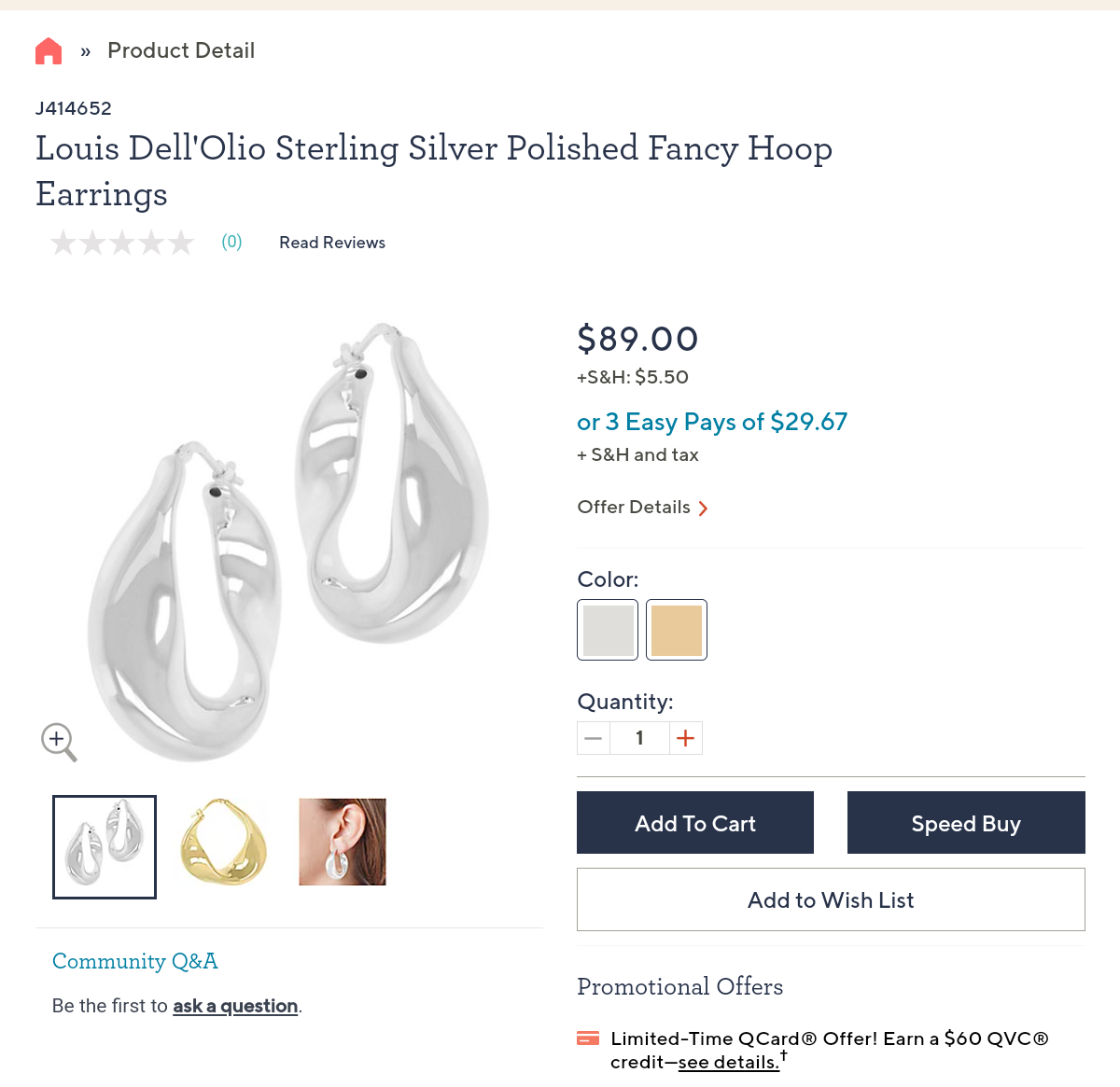Click the QCard promotional offer card icon

(x=588, y=1038)
